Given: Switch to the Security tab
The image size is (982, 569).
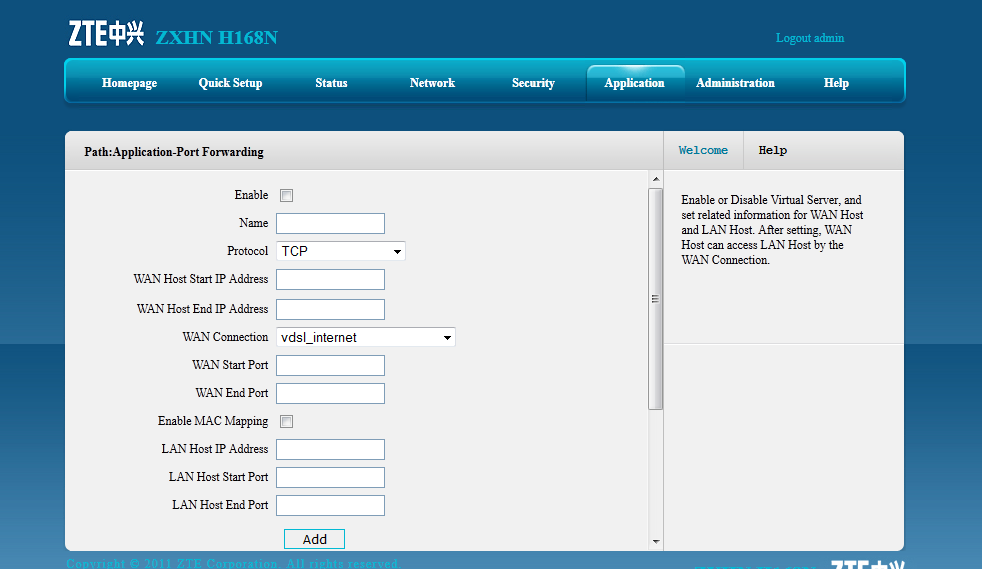Looking at the screenshot, I should tap(533, 83).
